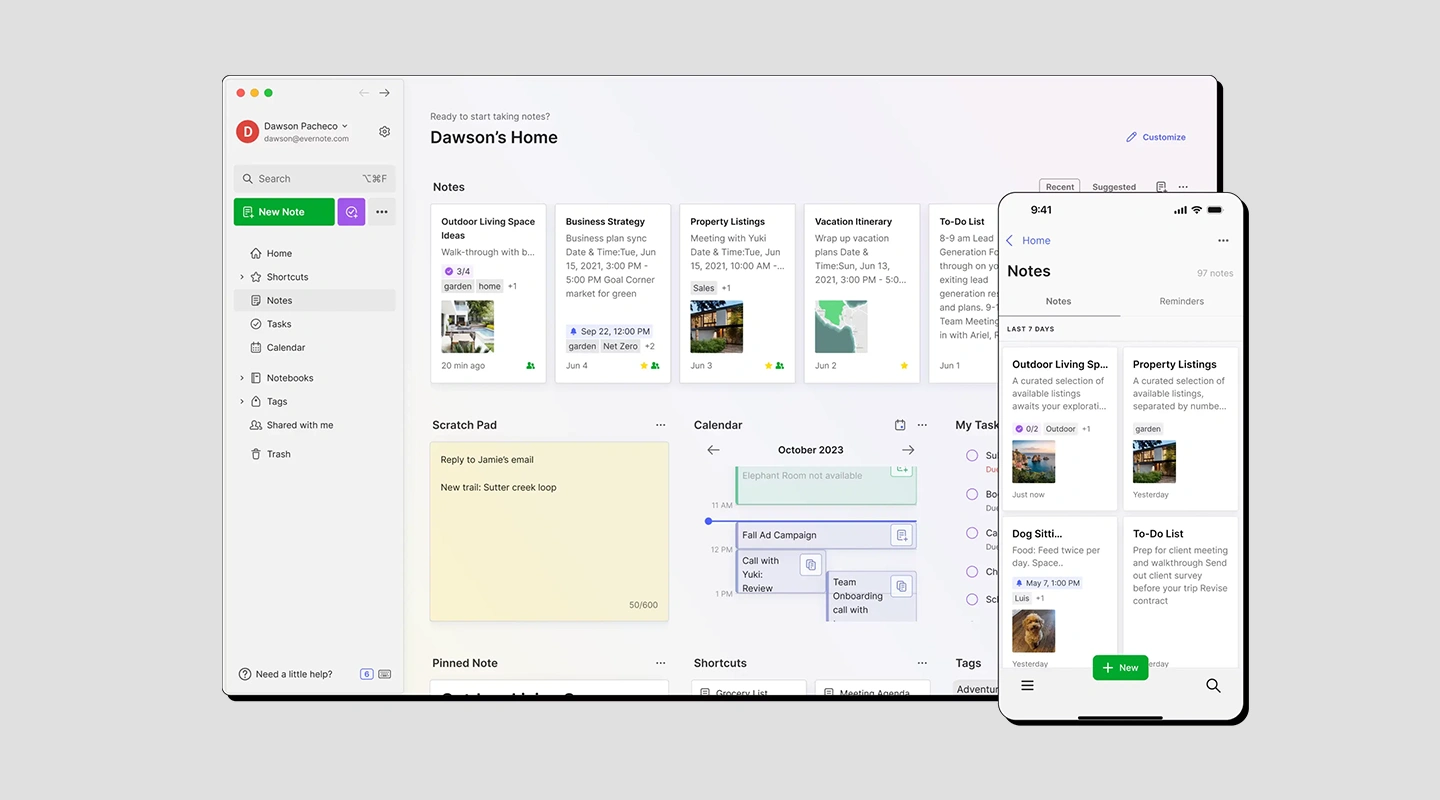Open the Shortcuts widget options menu
Screen dimensions: 1440x800
click(922, 663)
